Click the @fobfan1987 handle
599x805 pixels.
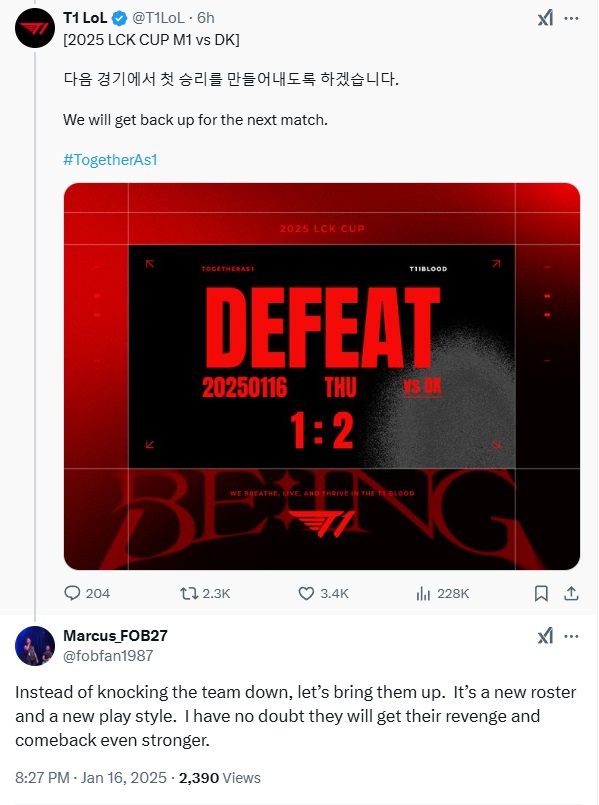pos(107,654)
